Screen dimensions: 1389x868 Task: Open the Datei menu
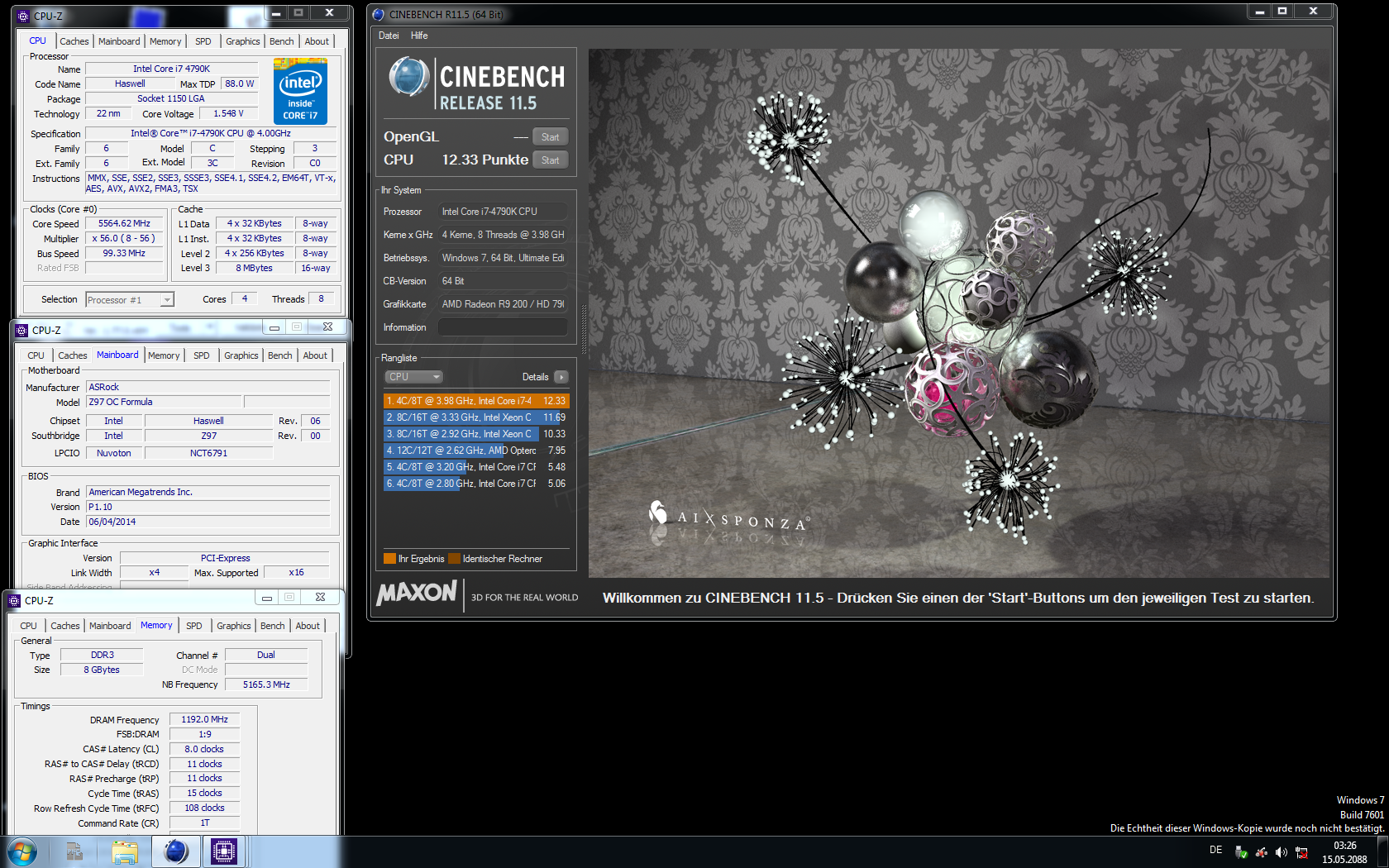[389, 36]
